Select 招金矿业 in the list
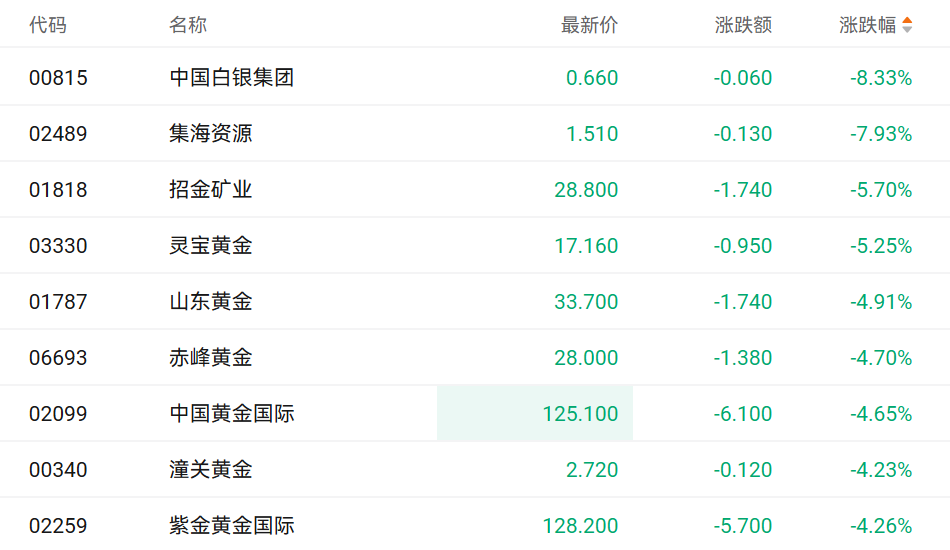 pyautogui.click(x=211, y=189)
